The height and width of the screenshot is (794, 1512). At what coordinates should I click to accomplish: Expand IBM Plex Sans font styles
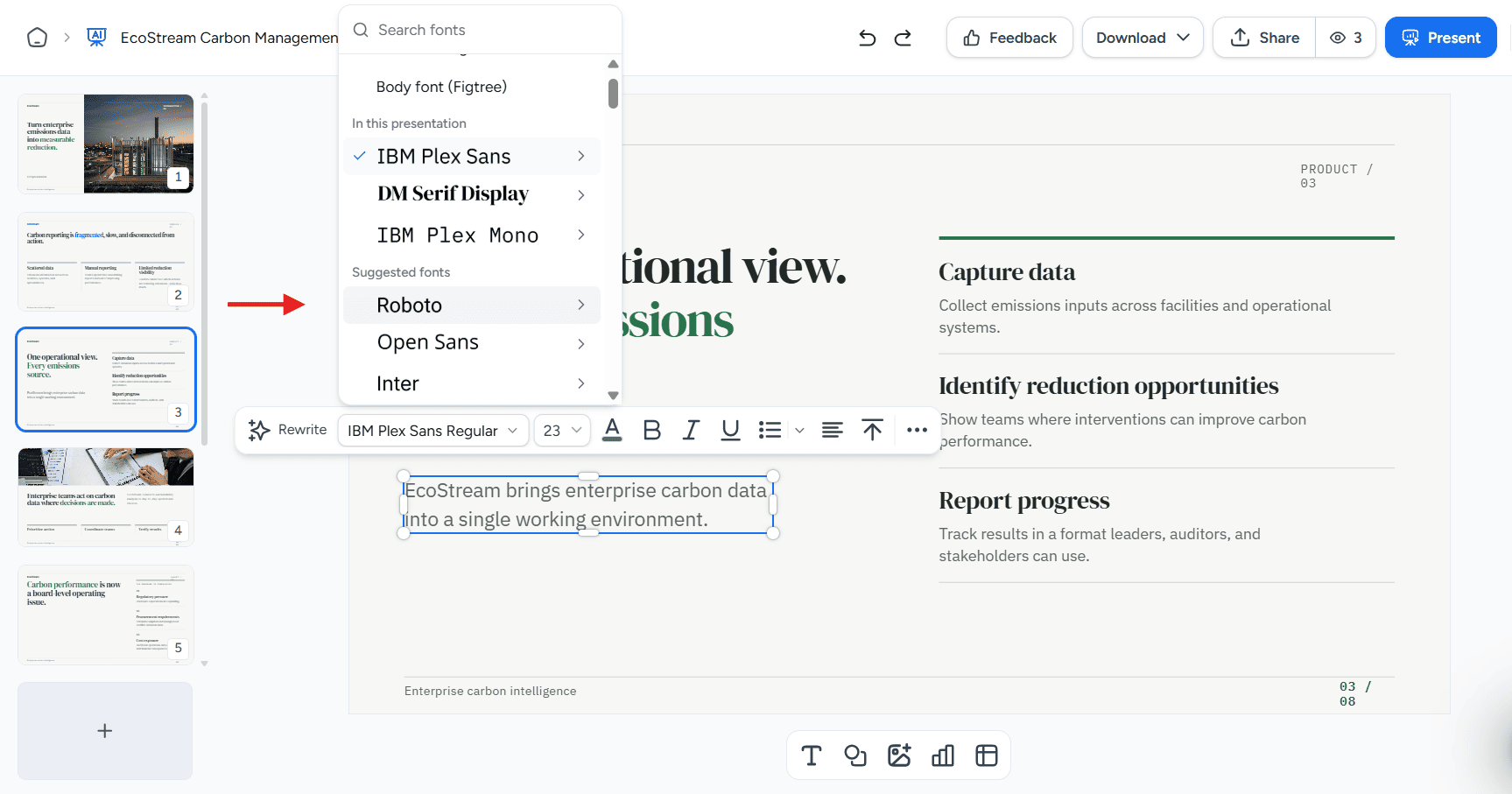(581, 156)
